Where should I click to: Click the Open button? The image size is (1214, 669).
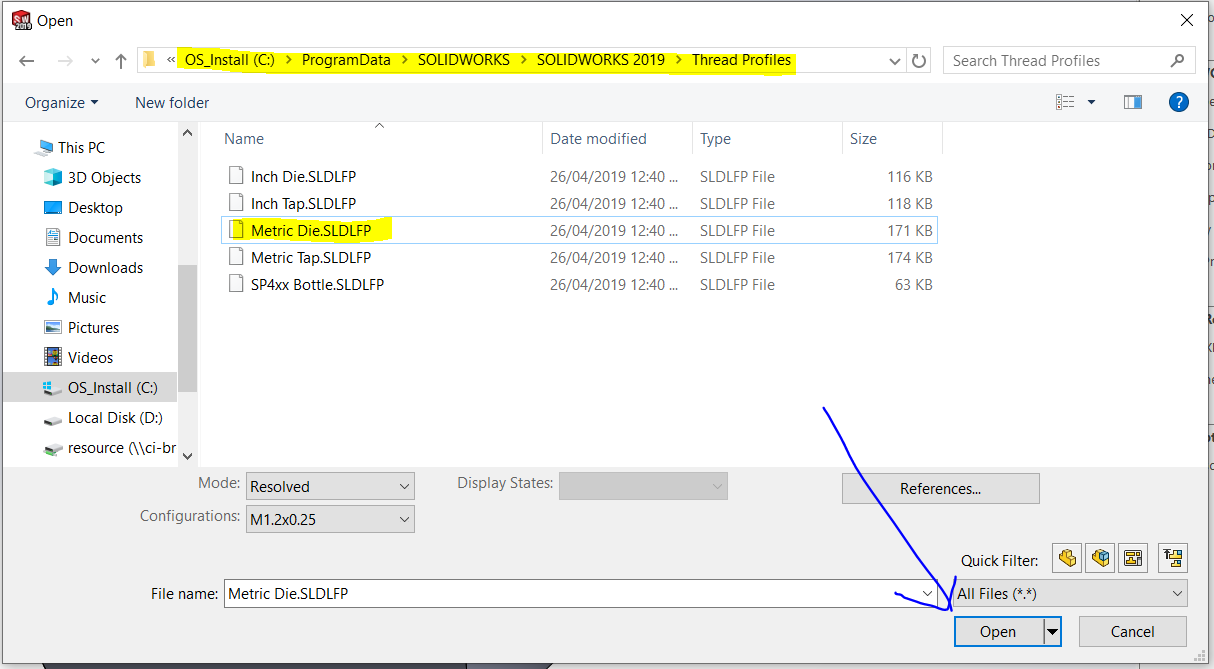(x=998, y=632)
